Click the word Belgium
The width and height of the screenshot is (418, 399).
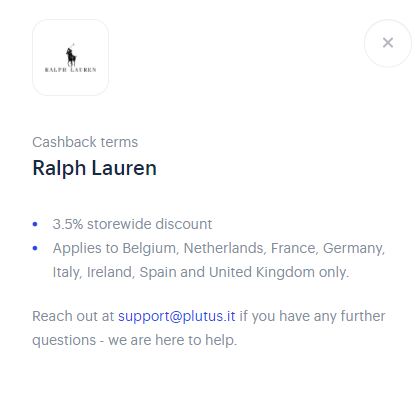pyautogui.click(x=149, y=248)
